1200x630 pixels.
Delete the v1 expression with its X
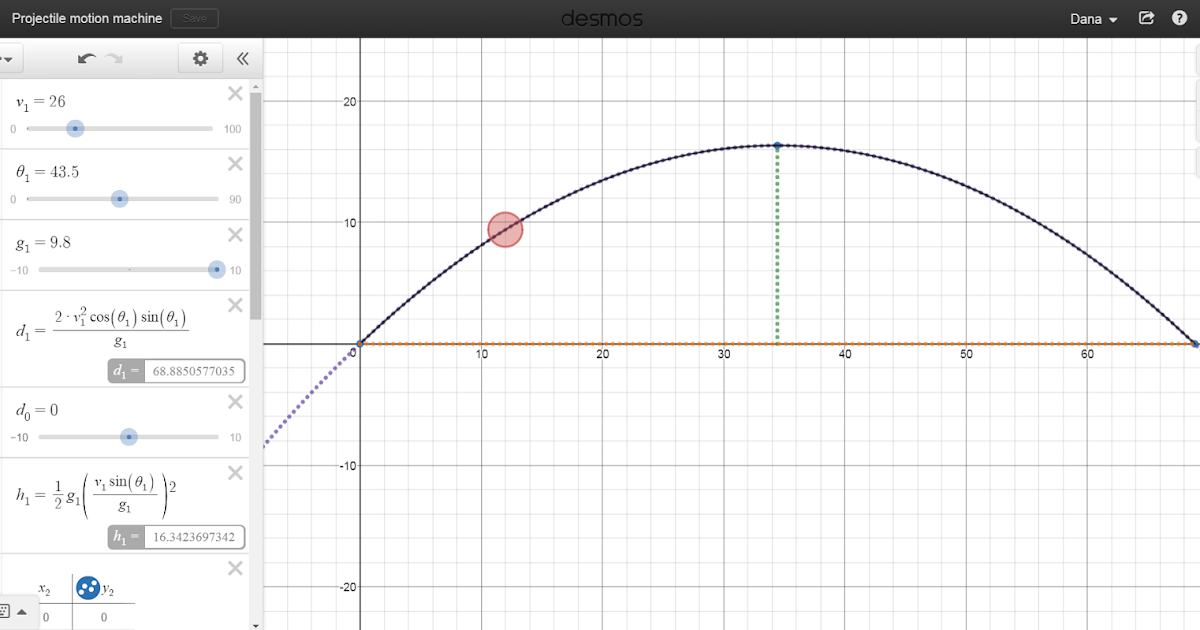click(x=234, y=93)
